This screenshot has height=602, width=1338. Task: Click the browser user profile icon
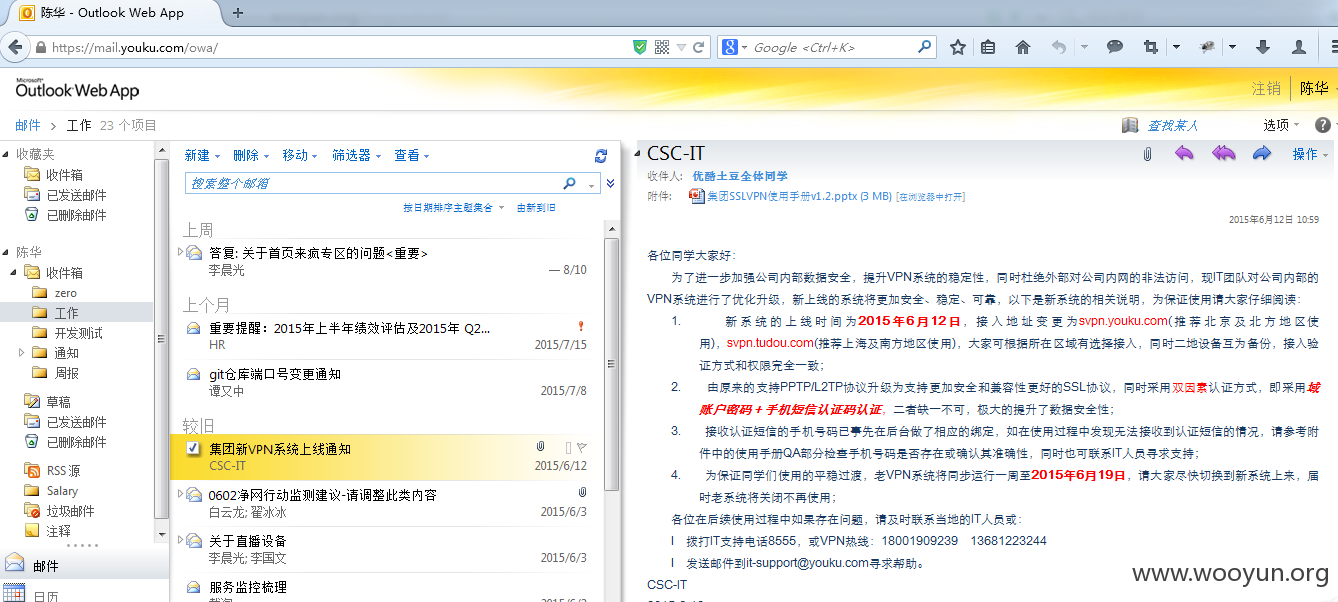1299,47
